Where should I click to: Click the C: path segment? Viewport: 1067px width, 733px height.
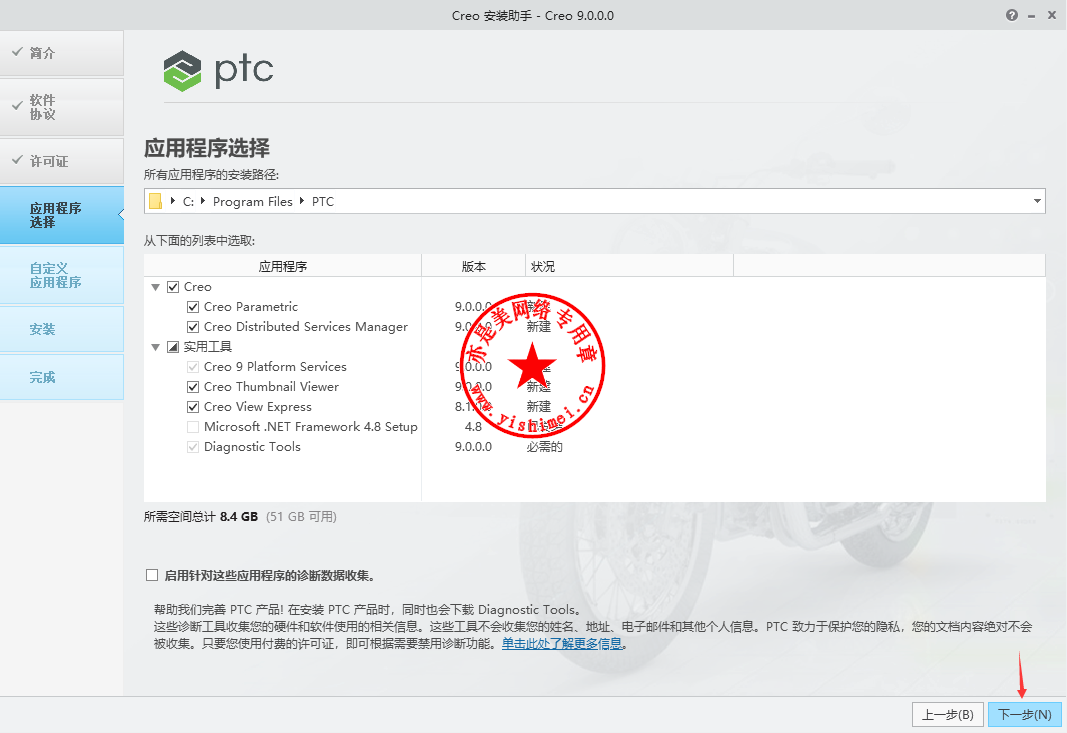pyautogui.click(x=188, y=201)
